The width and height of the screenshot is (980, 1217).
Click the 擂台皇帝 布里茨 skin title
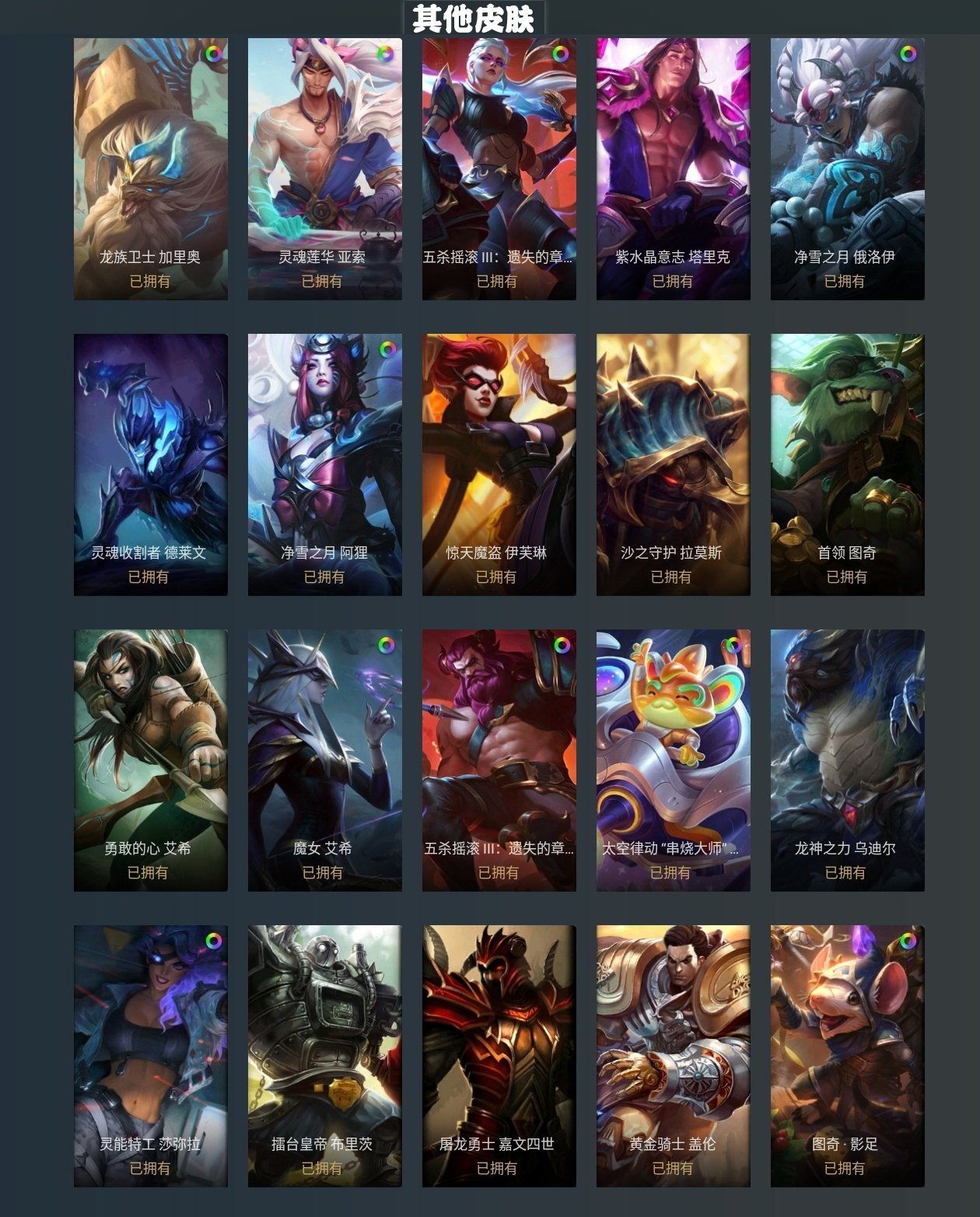(322, 1144)
